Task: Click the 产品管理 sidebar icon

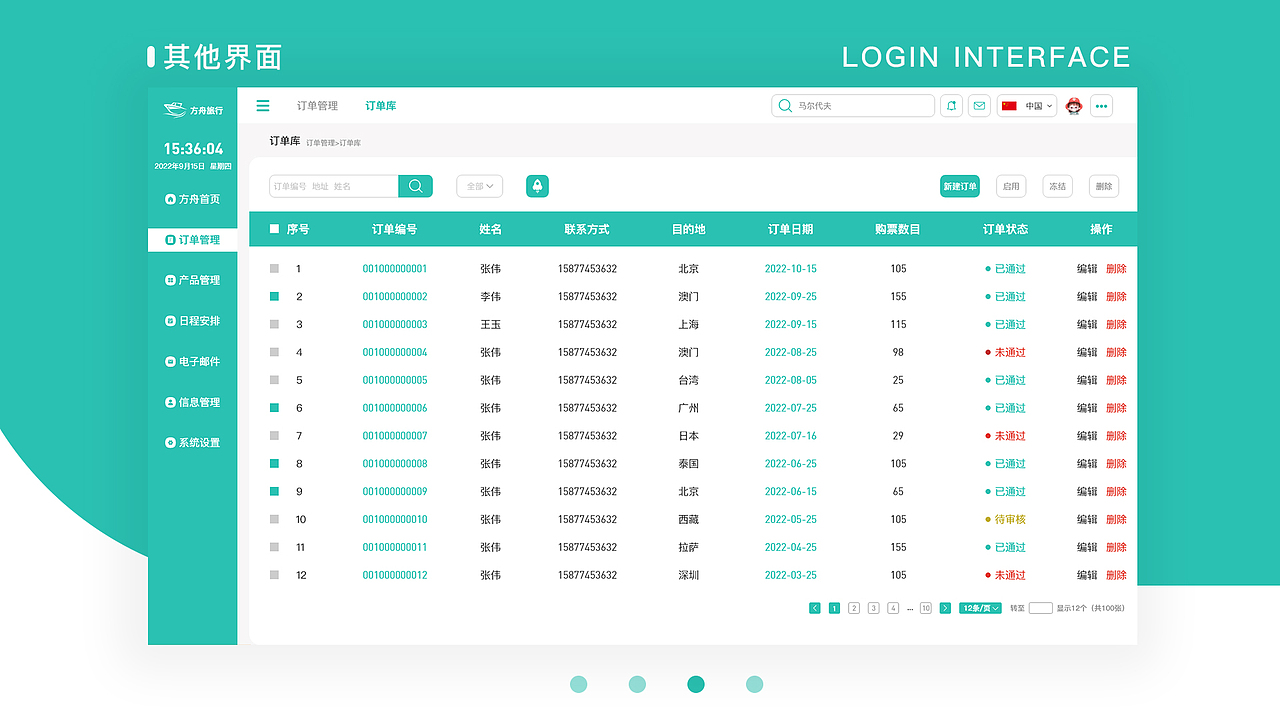Action: click(170, 280)
